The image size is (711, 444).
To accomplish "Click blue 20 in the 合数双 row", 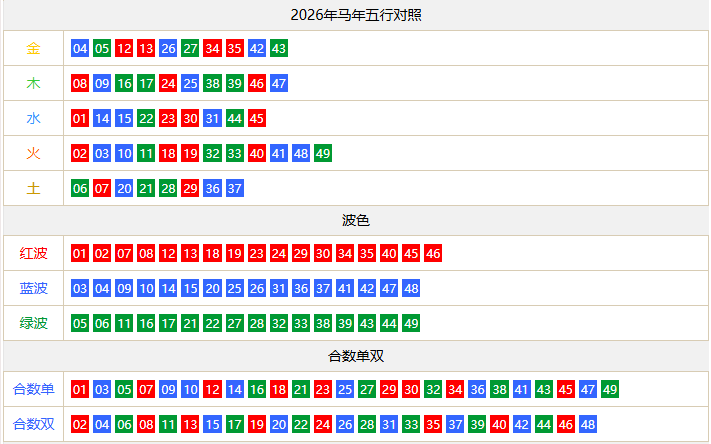I will (x=279, y=424).
